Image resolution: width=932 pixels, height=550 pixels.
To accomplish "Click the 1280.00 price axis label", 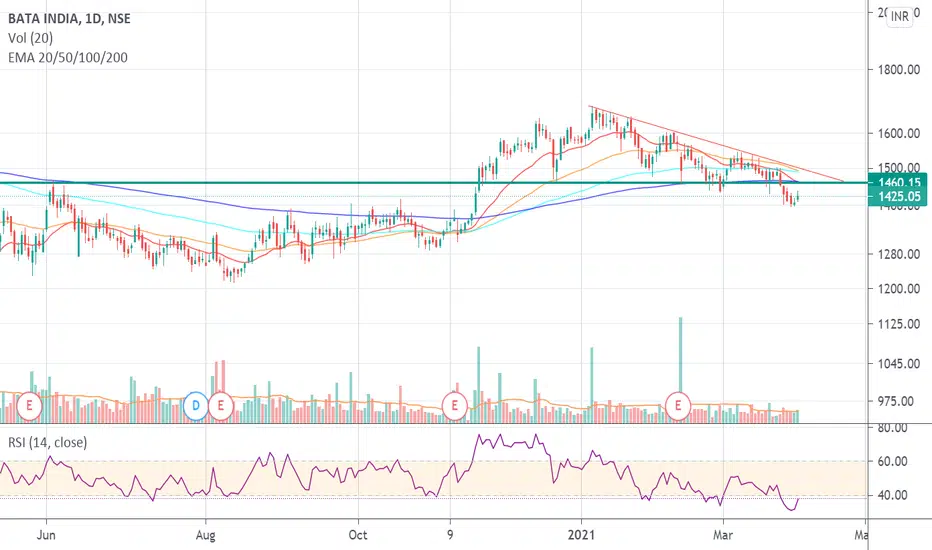I will 899,254.
